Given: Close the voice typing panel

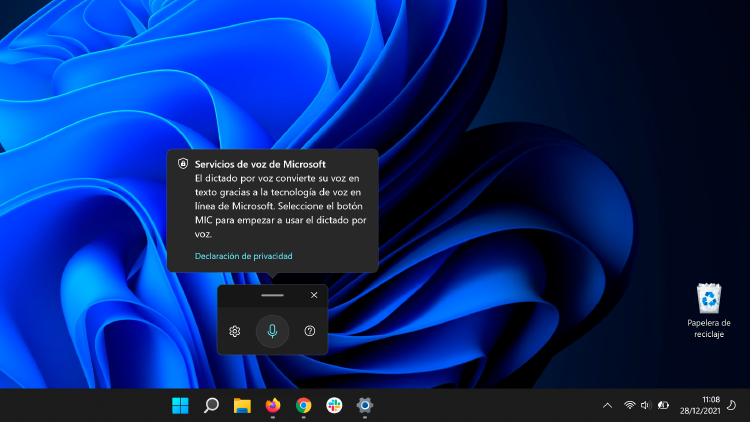Looking at the screenshot, I should click(314, 295).
